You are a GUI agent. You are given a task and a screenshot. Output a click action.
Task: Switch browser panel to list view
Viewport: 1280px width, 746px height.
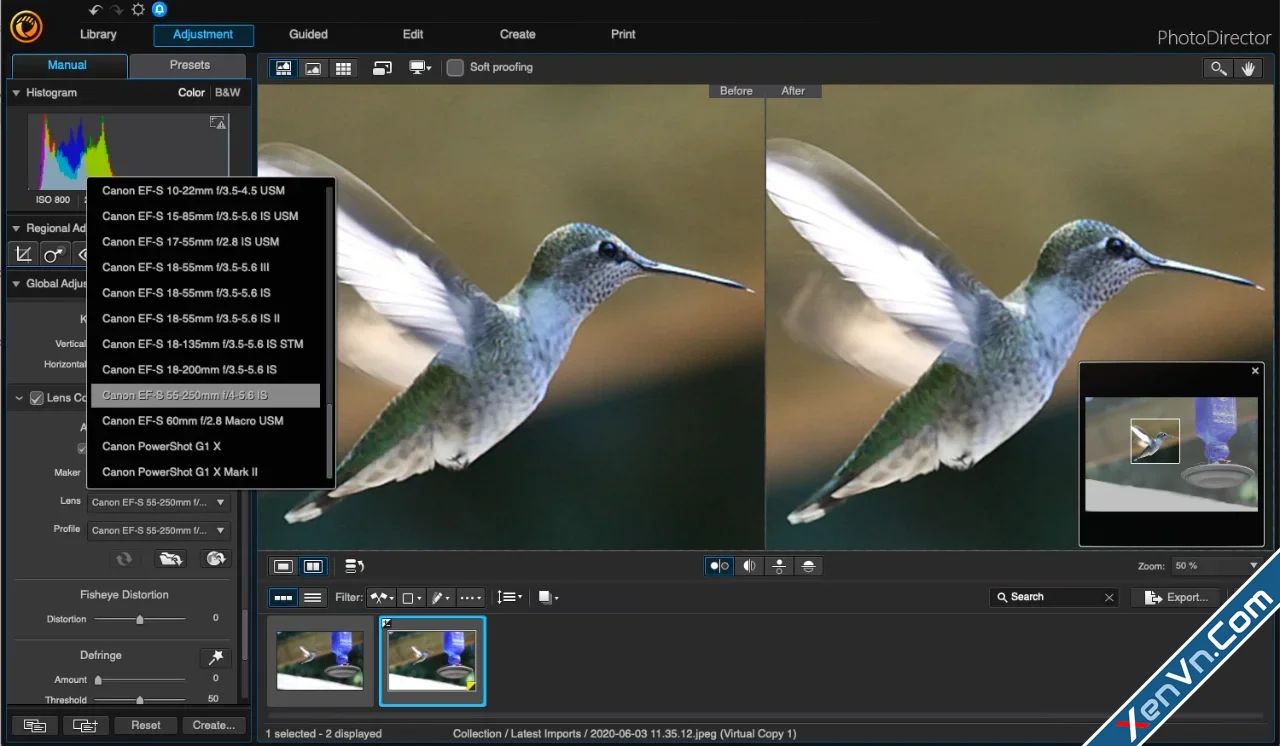[313, 597]
